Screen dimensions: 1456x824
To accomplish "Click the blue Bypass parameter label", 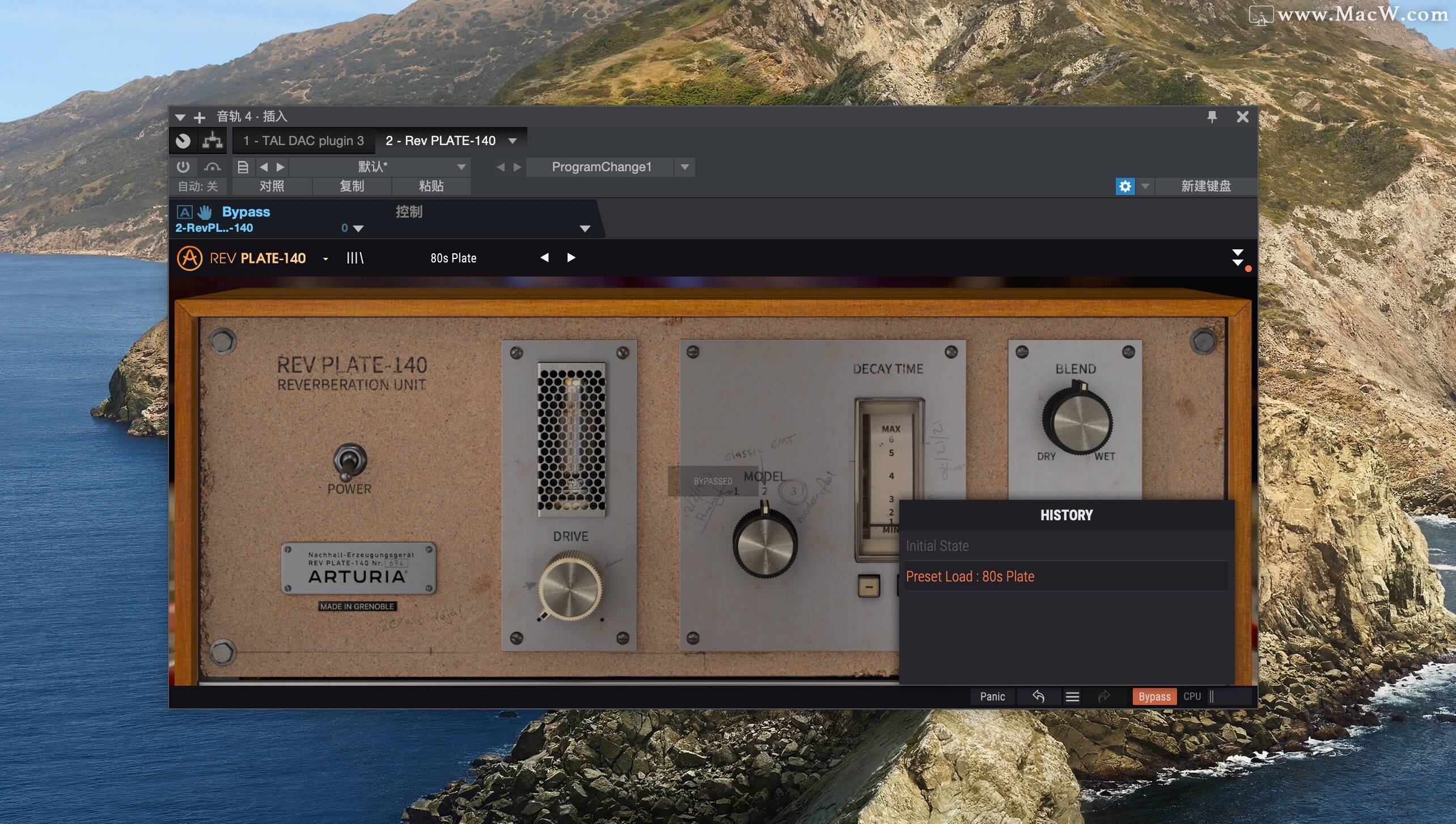I will (246, 212).
